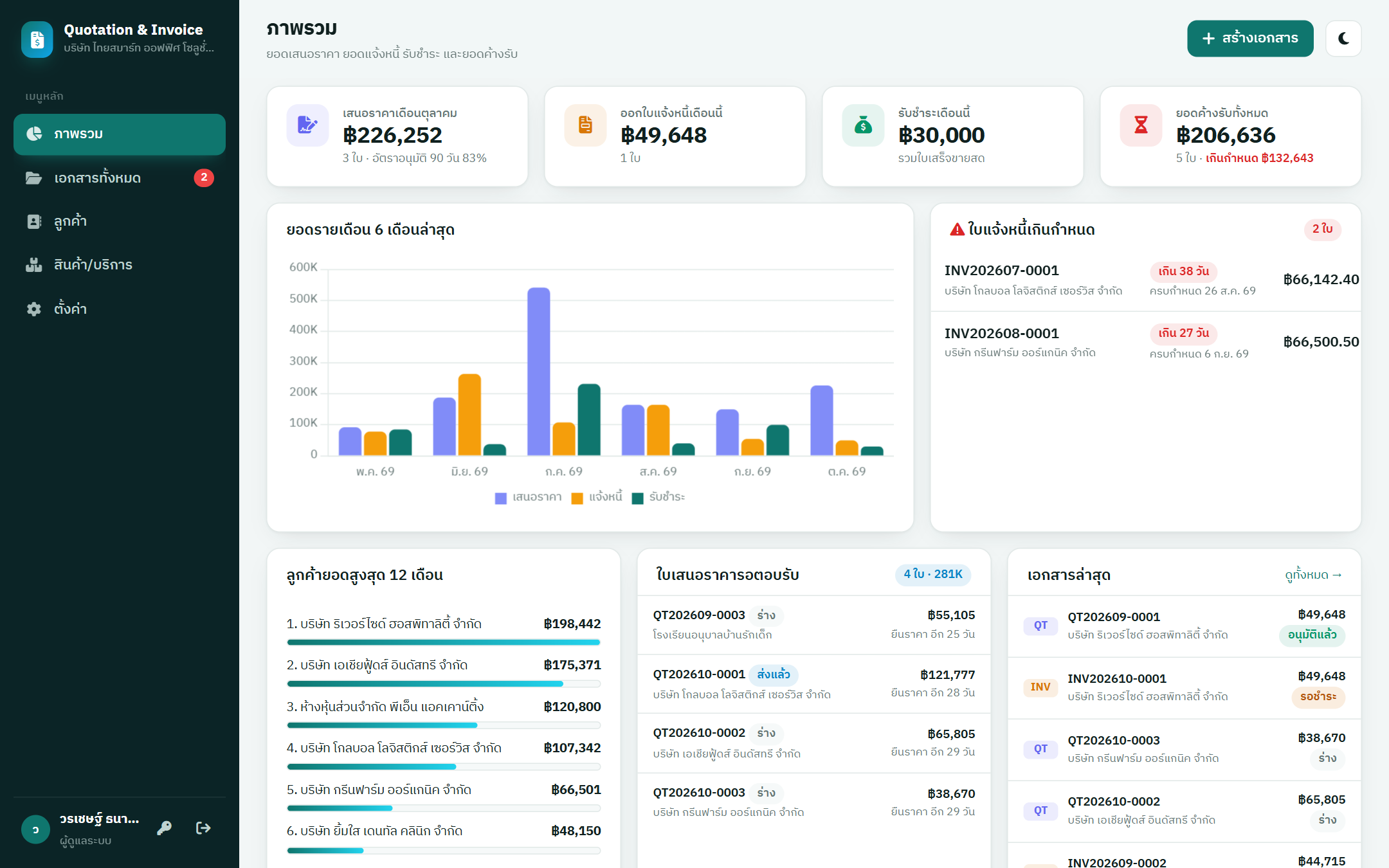Image resolution: width=1389 pixels, height=868 pixels.
Task: Click the สินค้า/บริการ boxes icon
Action: pyautogui.click(x=34, y=265)
